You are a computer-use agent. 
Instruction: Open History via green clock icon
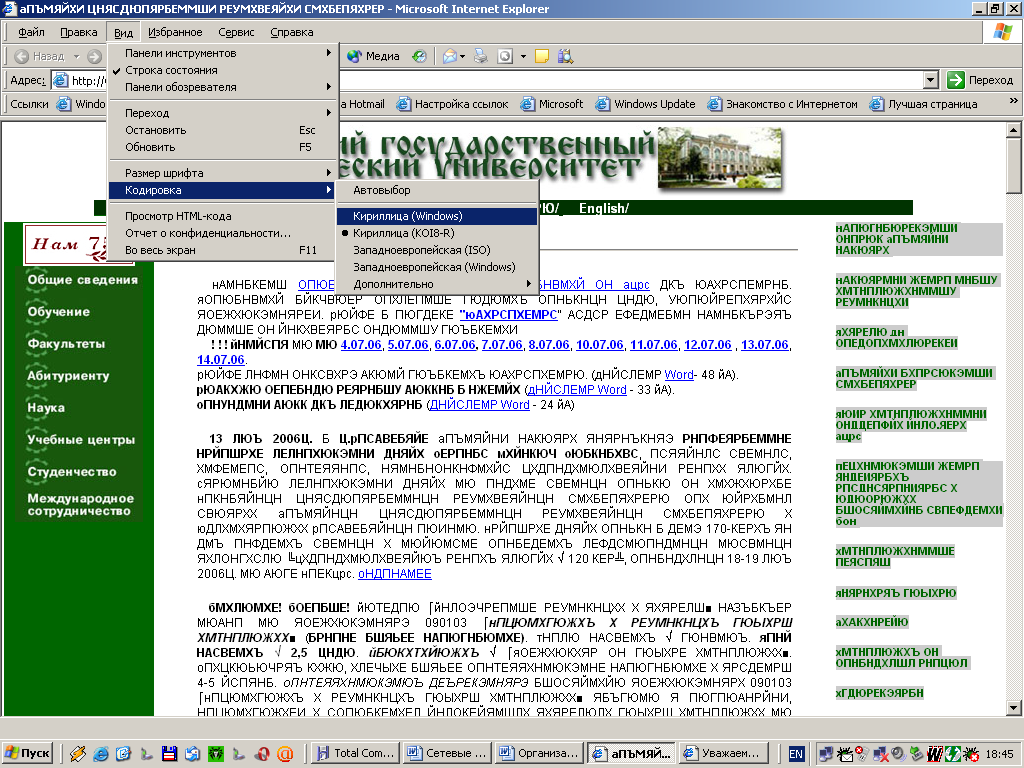click(x=419, y=56)
